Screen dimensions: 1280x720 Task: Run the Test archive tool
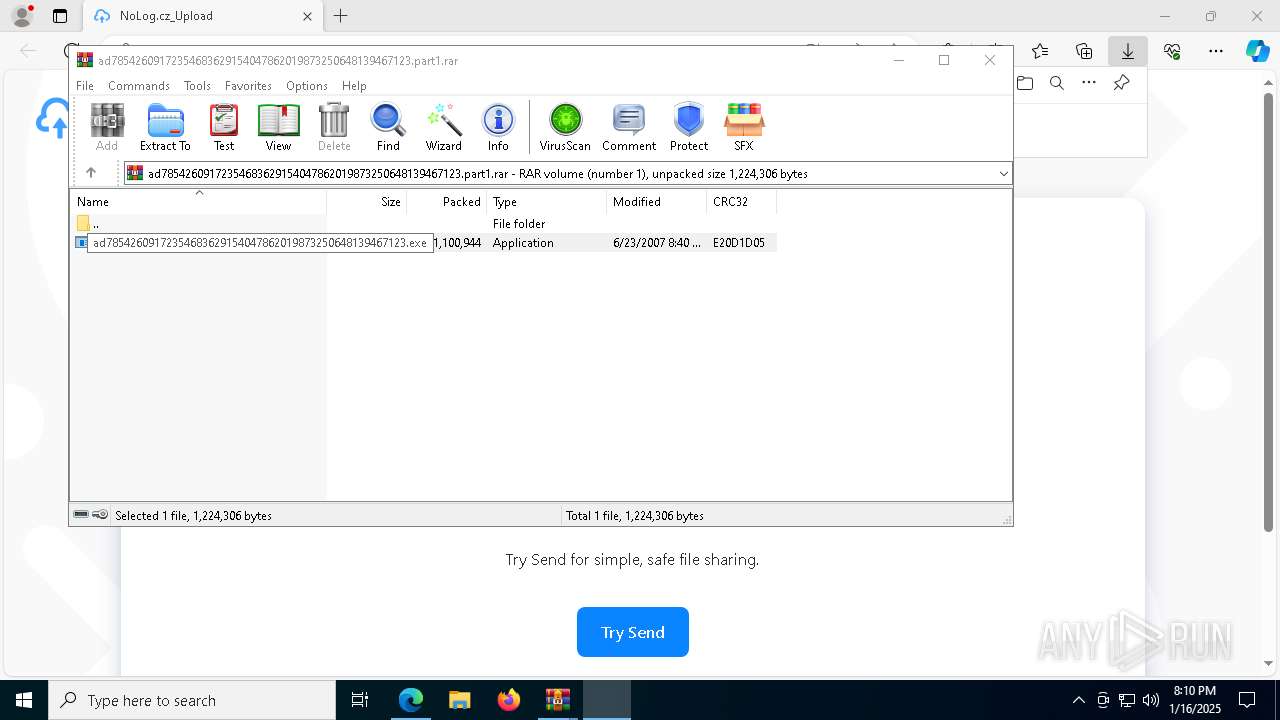tap(224, 127)
